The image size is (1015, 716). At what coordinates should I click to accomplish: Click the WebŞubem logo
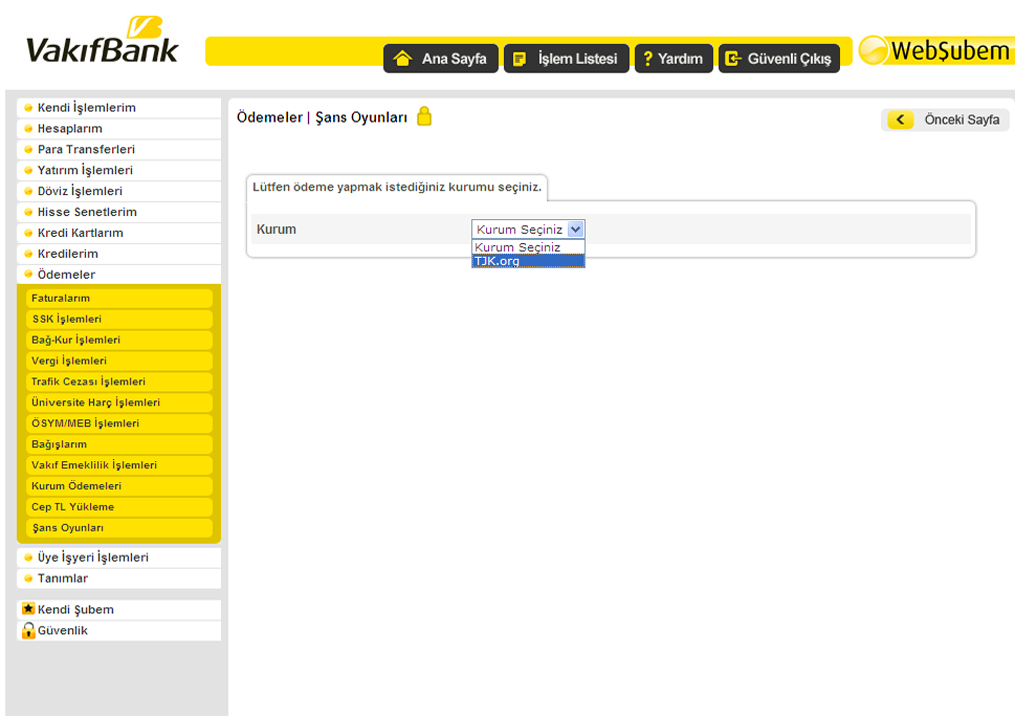click(x=935, y=50)
